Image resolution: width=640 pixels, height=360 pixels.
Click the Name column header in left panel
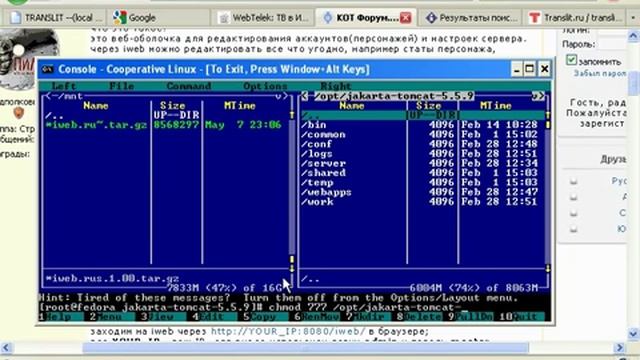point(96,106)
